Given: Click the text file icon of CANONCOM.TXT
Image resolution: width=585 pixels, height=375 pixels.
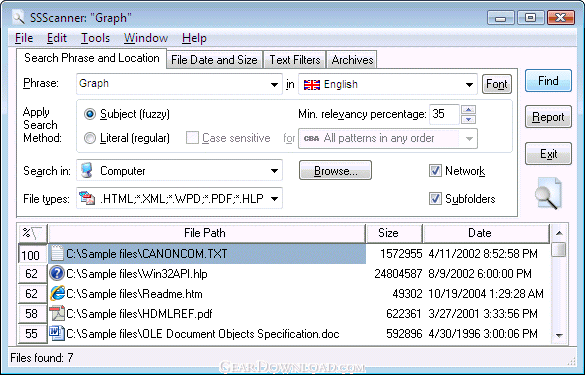Looking at the screenshot, I should click(57, 253).
